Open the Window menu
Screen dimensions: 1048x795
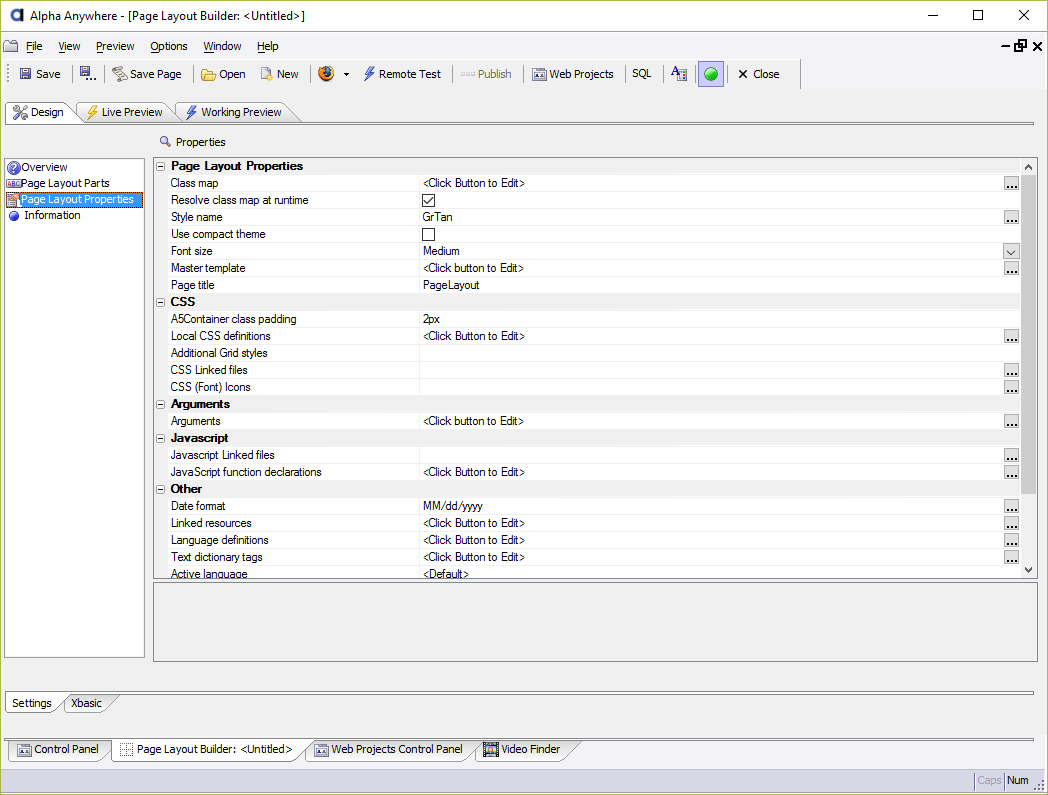pyautogui.click(x=222, y=46)
